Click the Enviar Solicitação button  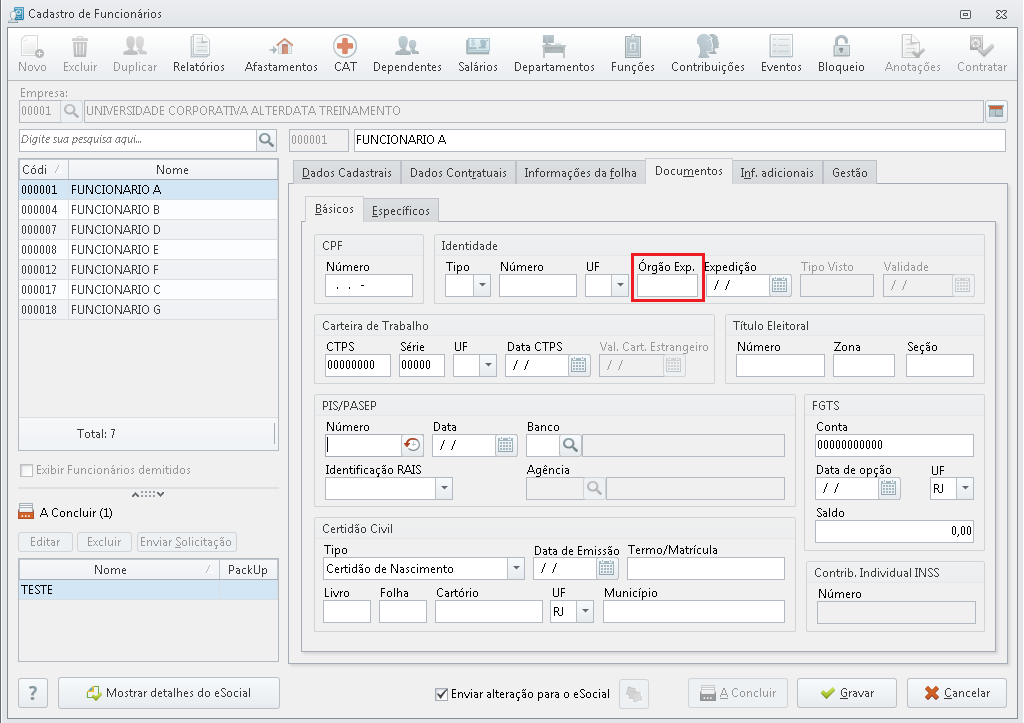click(x=186, y=542)
